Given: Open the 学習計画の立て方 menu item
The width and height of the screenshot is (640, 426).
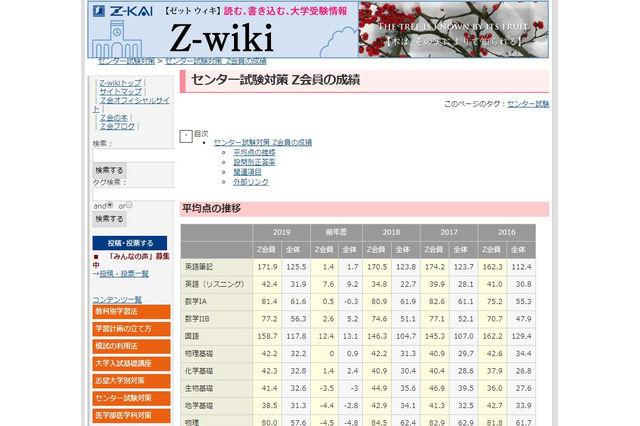Looking at the screenshot, I should (131, 329).
